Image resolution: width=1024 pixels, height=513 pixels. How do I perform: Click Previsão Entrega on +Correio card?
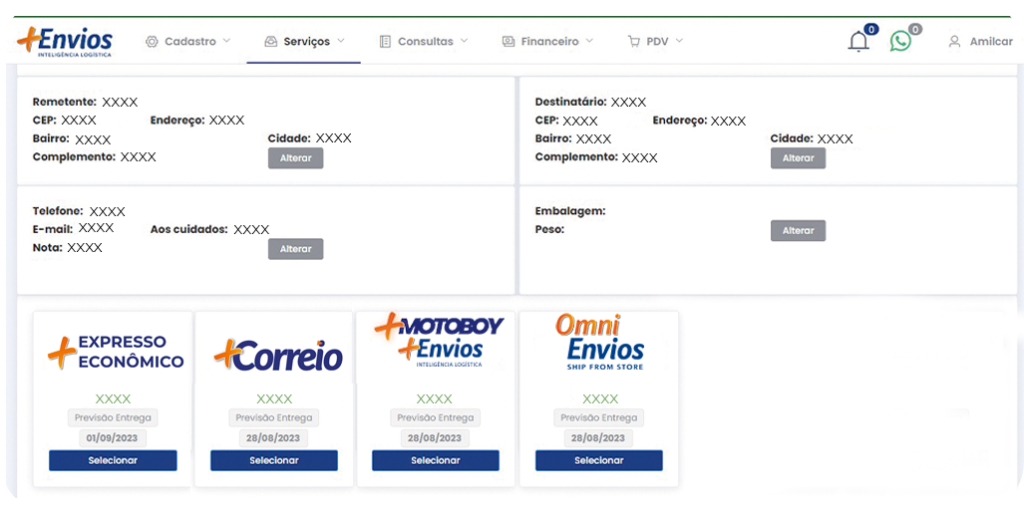[274, 418]
